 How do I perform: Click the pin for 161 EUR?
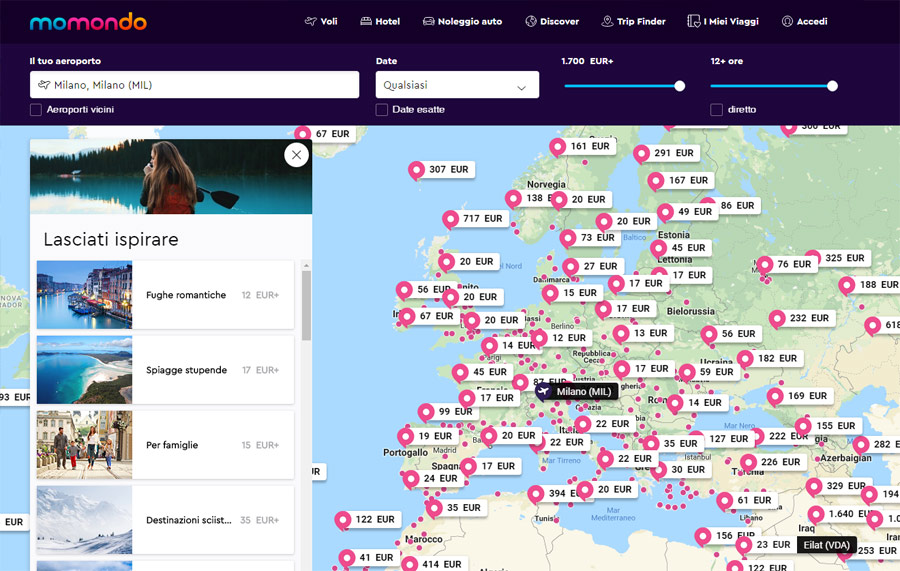coord(557,147)
